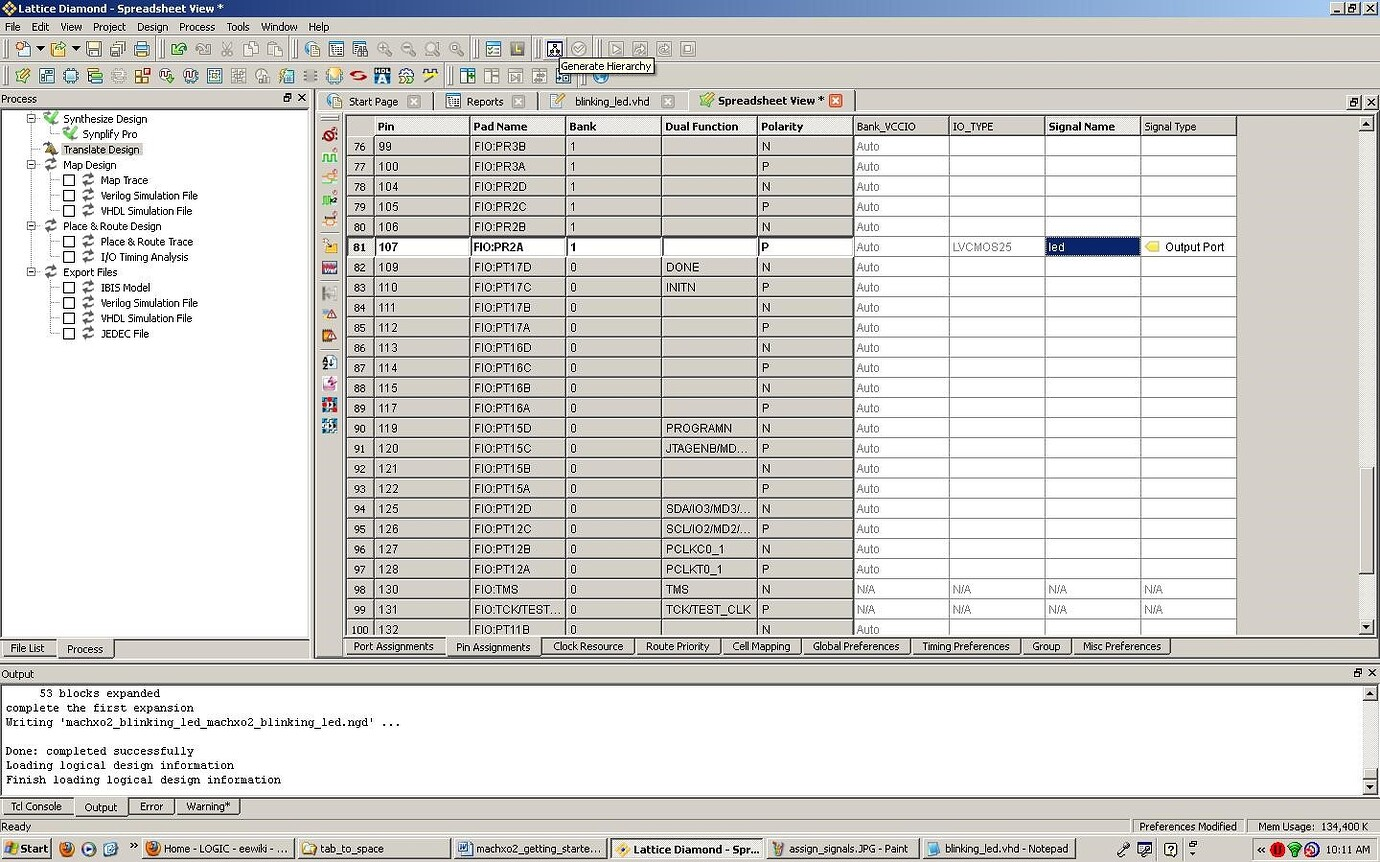Click the Print icon in toolbar
1380x862 pixels.
pyautogui.click(x=141, y=48)
